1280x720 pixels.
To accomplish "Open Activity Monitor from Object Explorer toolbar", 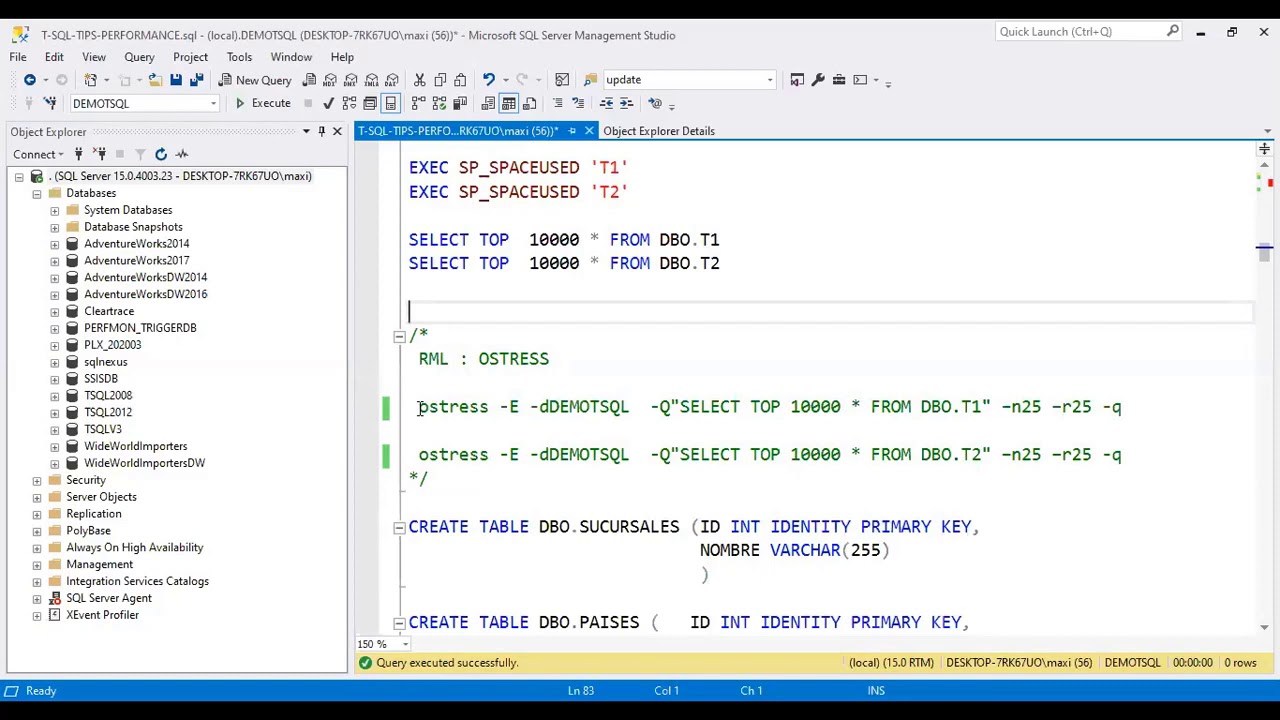I will (x=182, y=154).
